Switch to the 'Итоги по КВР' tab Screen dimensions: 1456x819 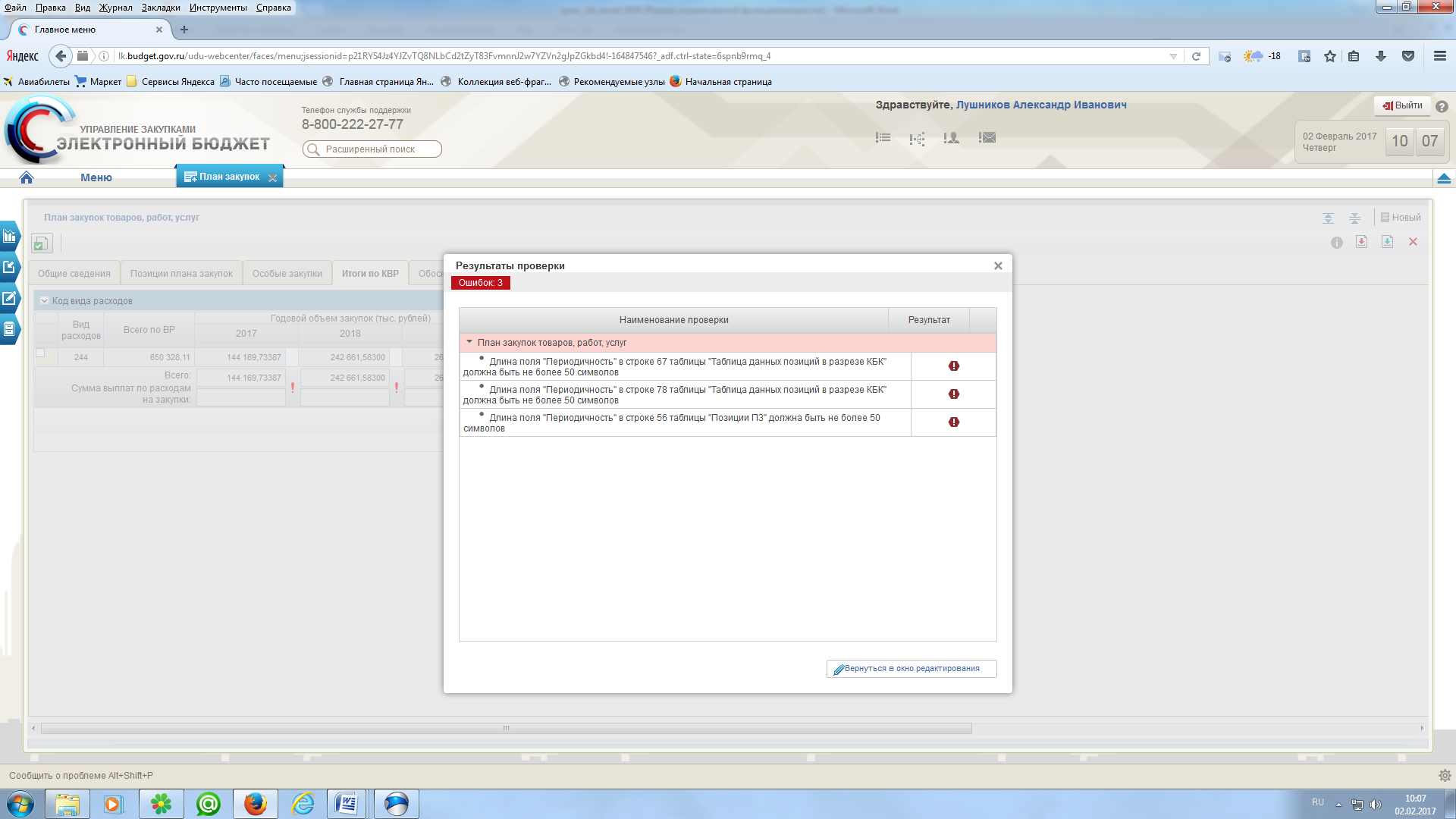[x=369, y=274]
